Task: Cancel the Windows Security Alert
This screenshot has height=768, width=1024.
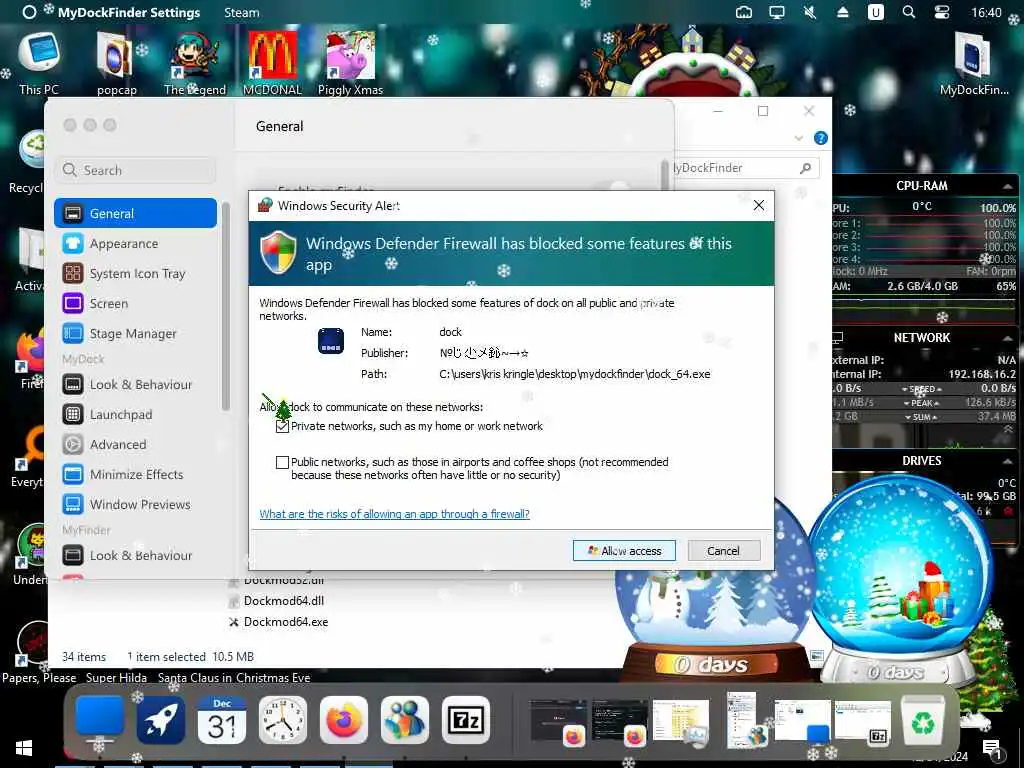Action: tap(724, 551)
